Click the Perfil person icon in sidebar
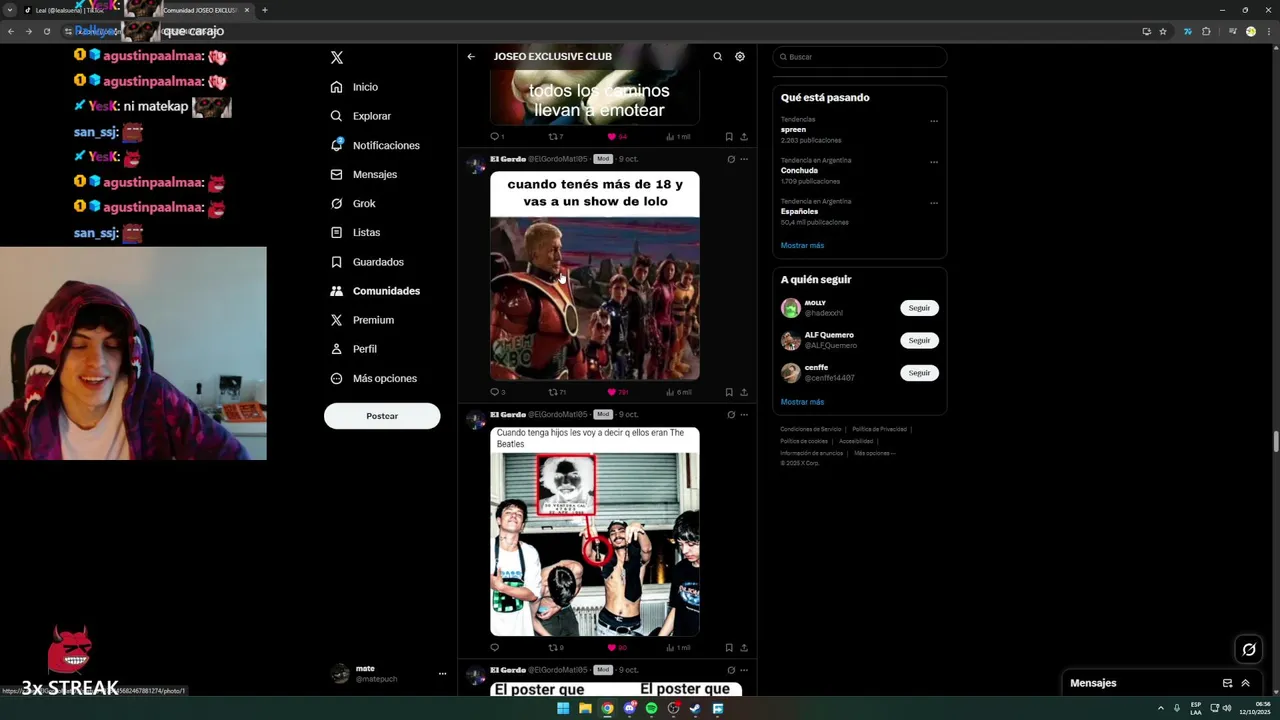 click(x=337, y=349)
